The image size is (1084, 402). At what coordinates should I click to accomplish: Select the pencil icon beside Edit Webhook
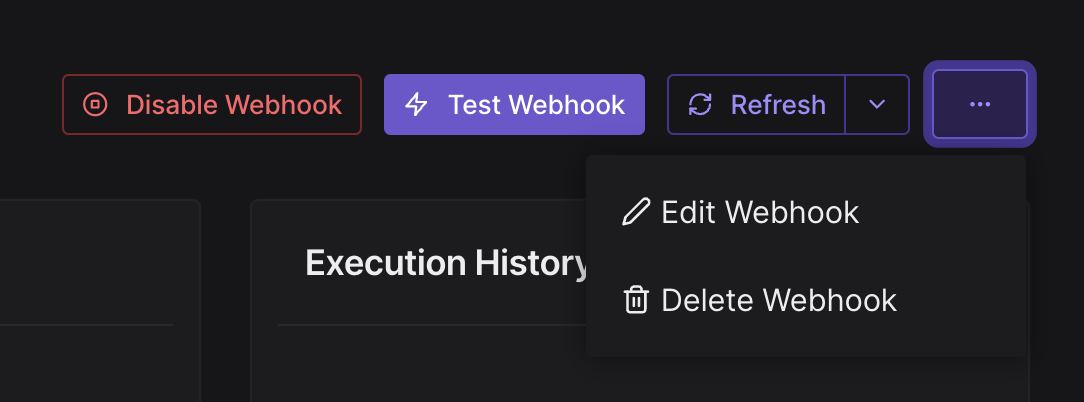pos(636,212)
